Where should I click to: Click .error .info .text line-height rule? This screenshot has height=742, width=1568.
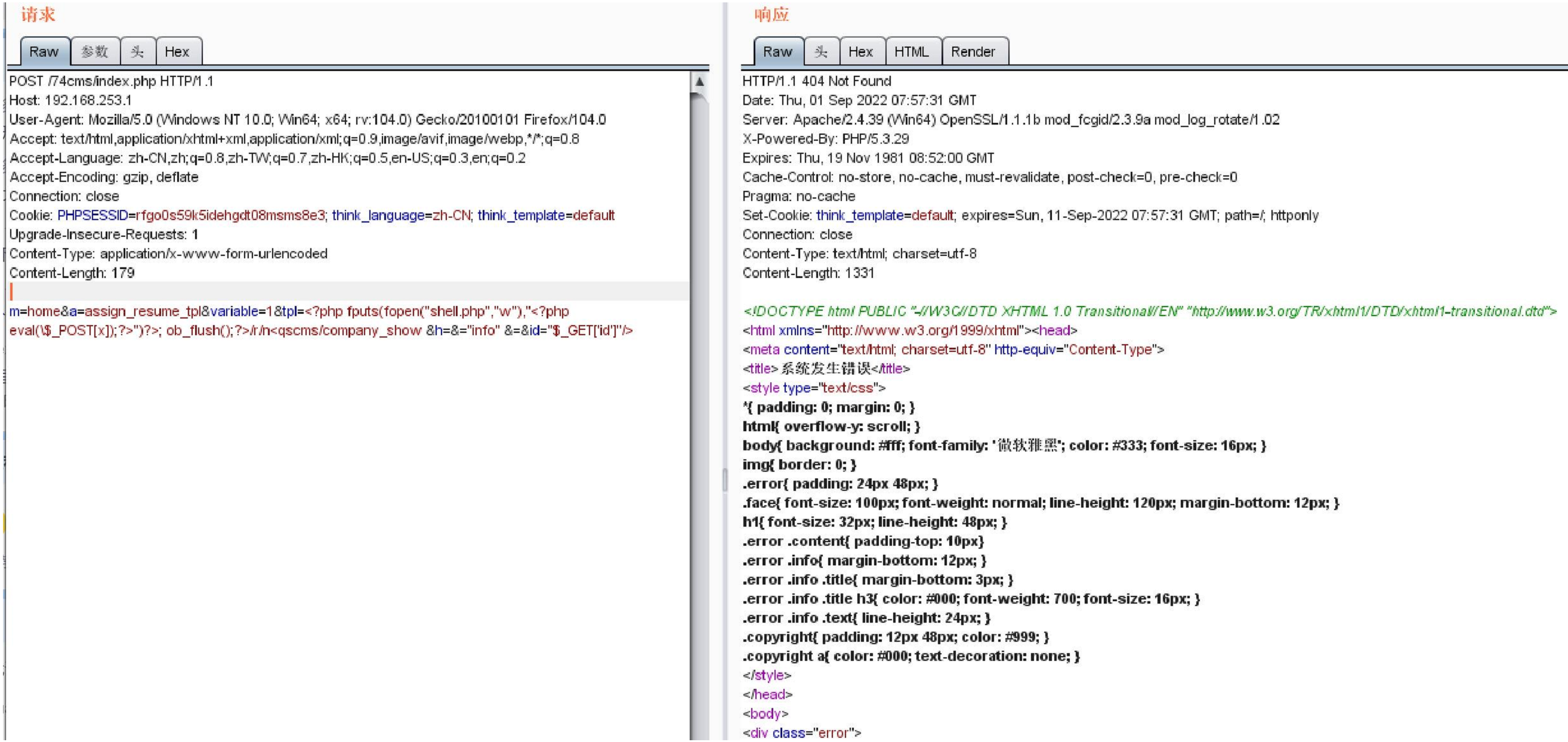pos(867,619)
